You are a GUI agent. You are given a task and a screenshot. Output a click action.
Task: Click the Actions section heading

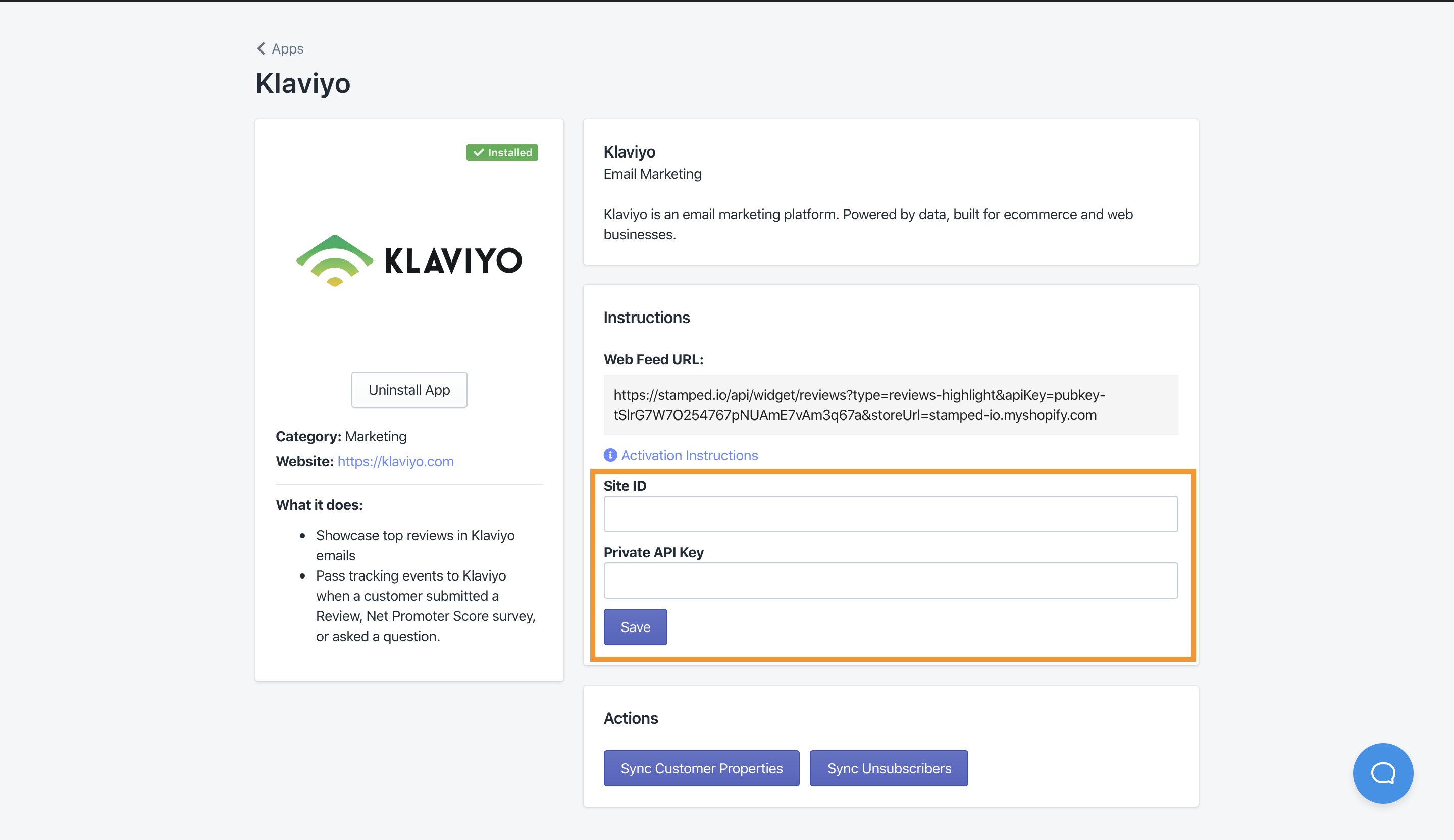point(631,718)
